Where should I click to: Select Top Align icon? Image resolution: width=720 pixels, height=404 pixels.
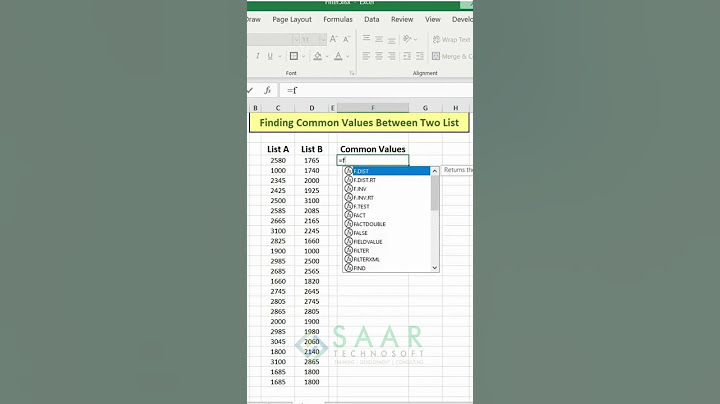[x=366, y=39]
